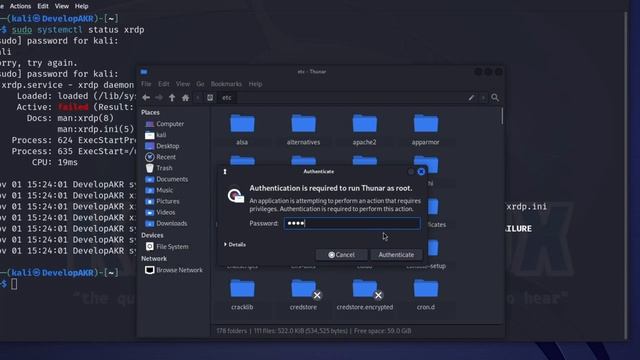Open Trash in the sidebar
This screenshot has width=640, height=360.
coord(159,168)
